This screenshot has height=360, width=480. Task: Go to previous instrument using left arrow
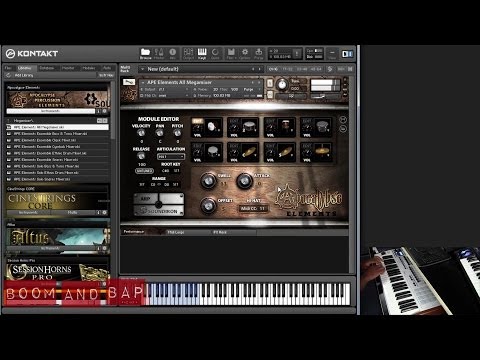[x=253, y=82]
